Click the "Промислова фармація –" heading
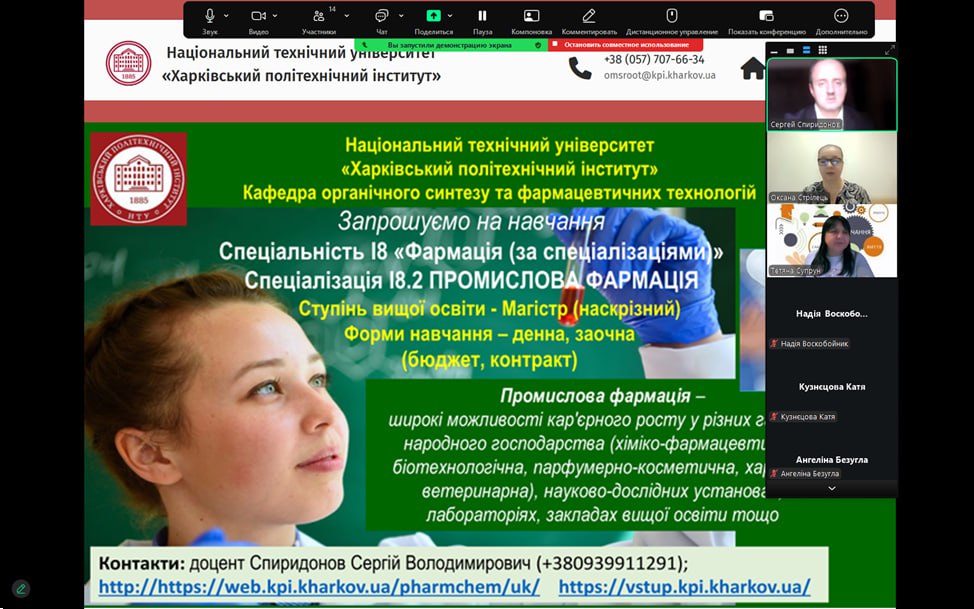Viewport: 974px width, 609px height. point(603,396)
